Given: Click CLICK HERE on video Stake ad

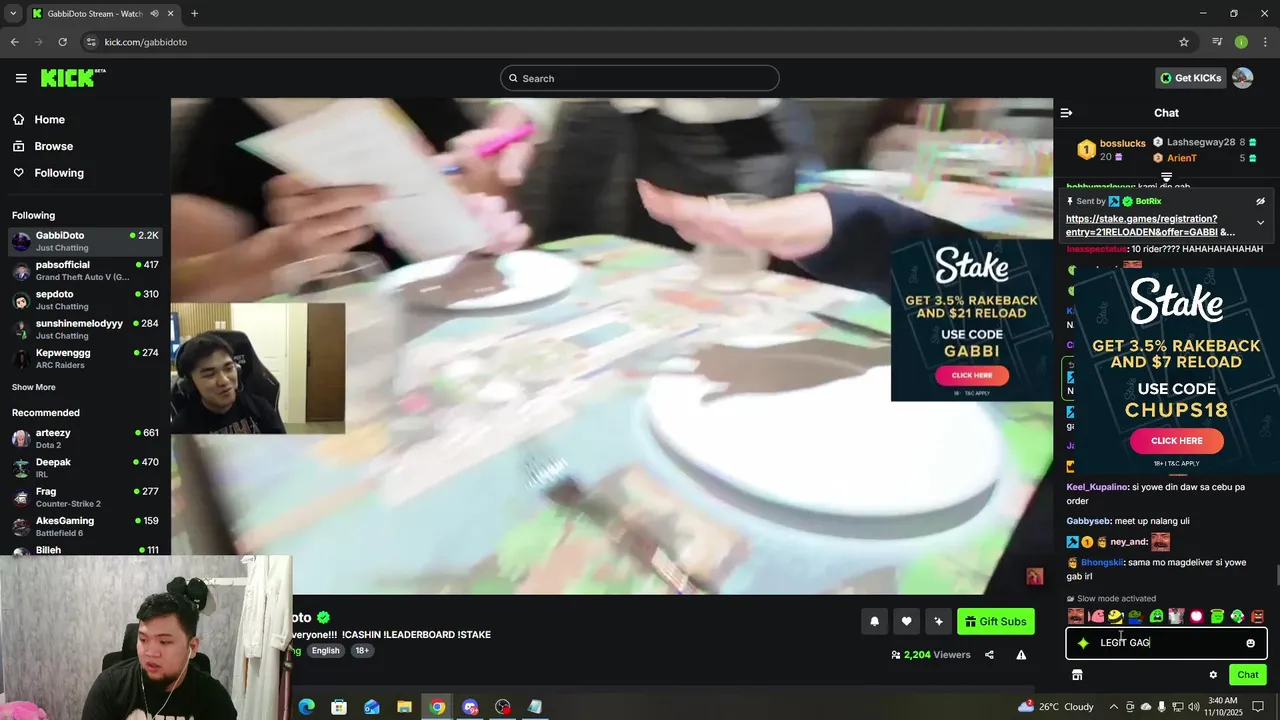Looking at the screenshot, I should [x=972, y=375].
